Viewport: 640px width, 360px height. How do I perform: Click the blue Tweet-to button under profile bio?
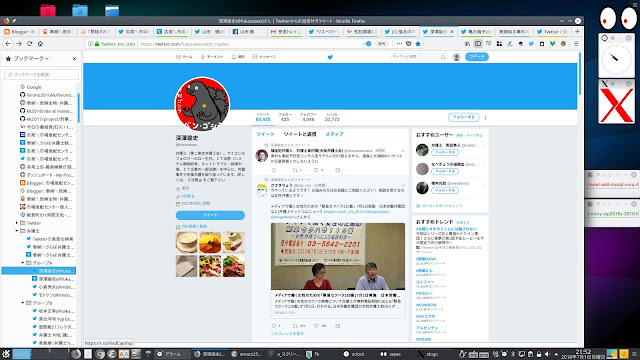pos(210,215)
